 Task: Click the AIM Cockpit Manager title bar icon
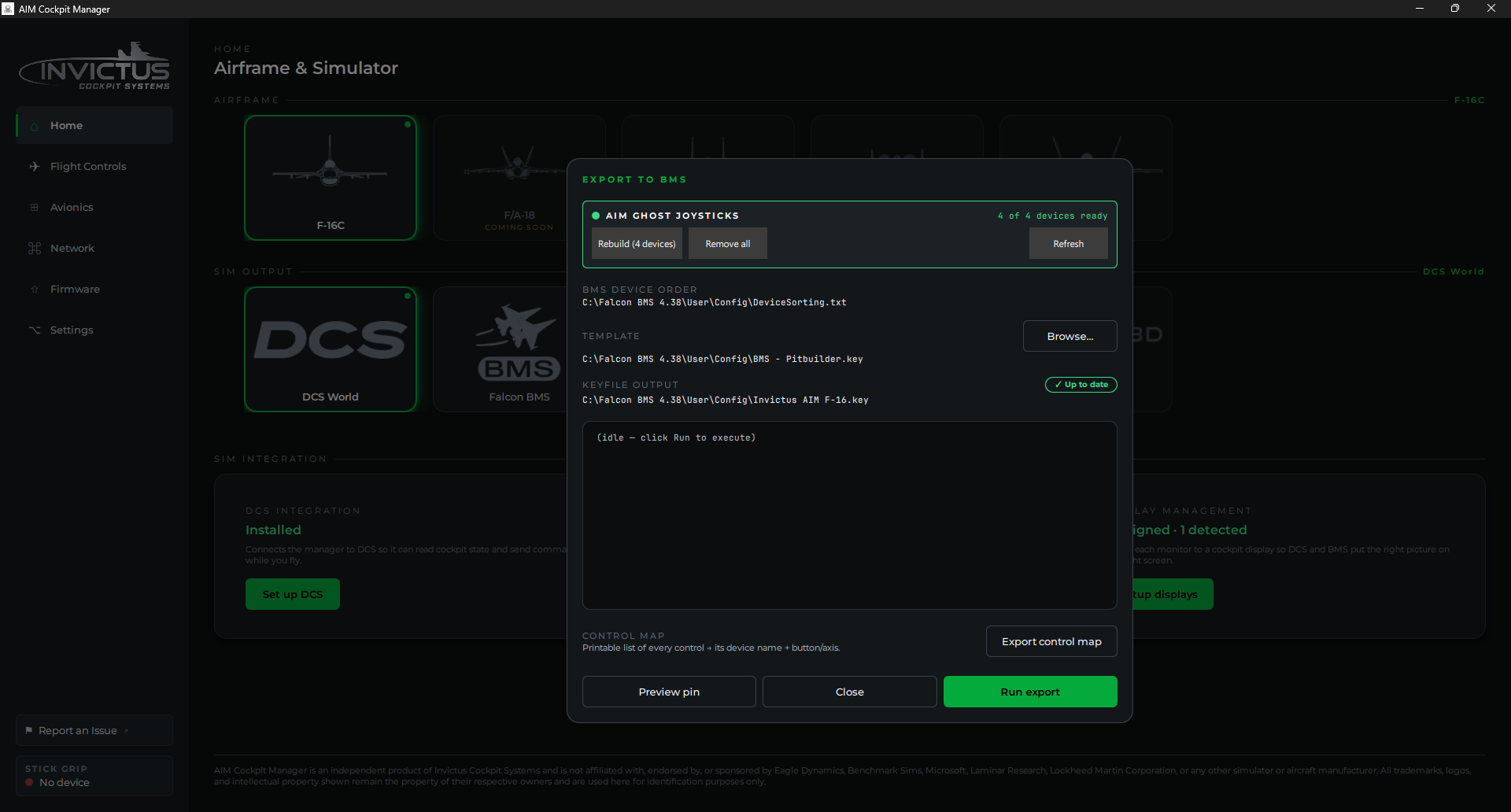[8, 9]
